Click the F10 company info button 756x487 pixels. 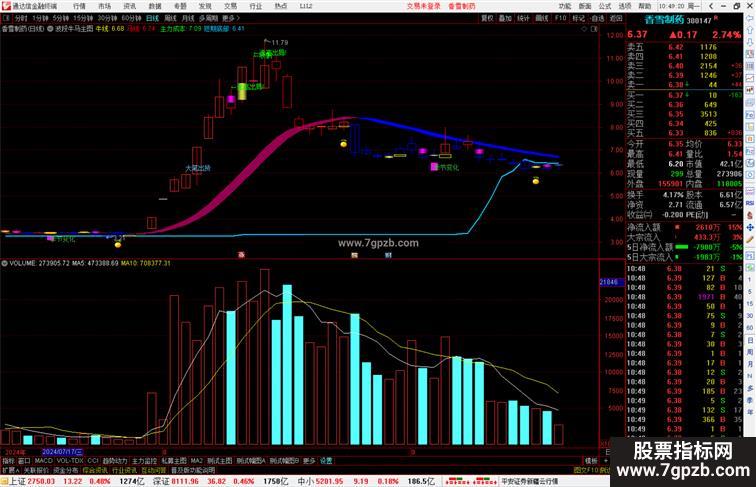[560, 18]
